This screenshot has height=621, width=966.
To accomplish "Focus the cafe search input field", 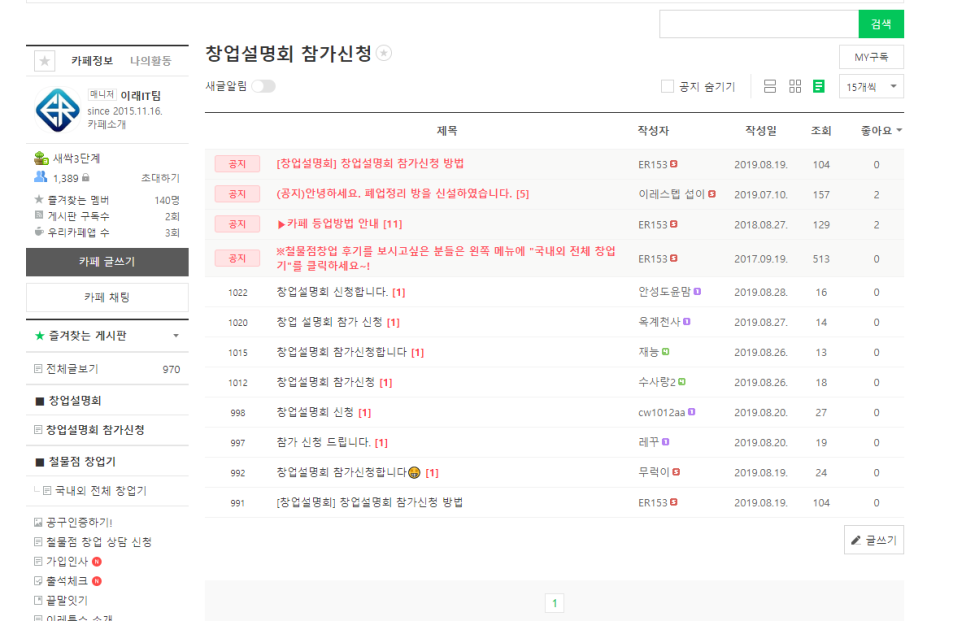I will click(x=759, y=24).
